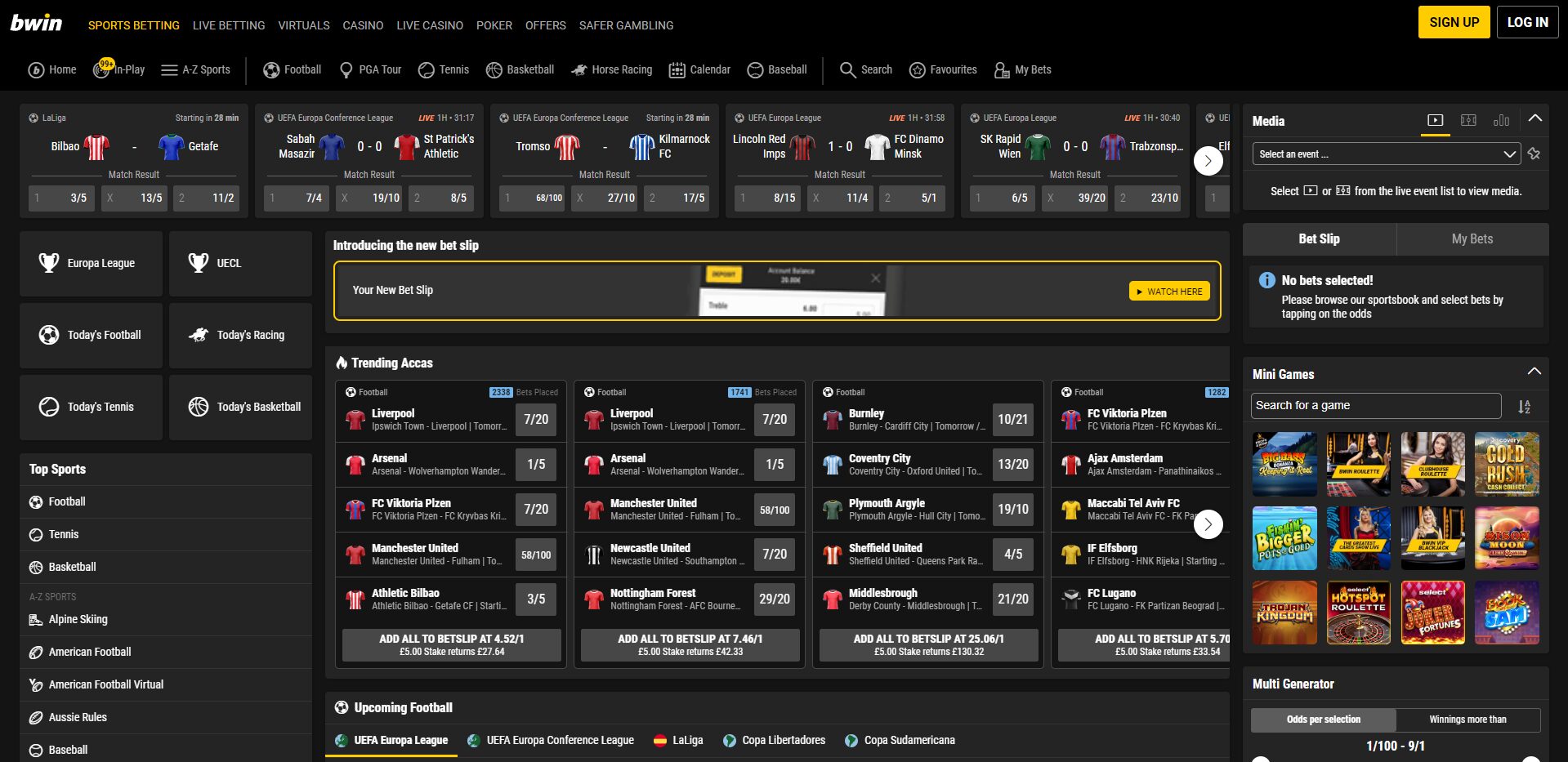
Task: Open Basketball from top sports bar
Action: [x=520, y=70]
